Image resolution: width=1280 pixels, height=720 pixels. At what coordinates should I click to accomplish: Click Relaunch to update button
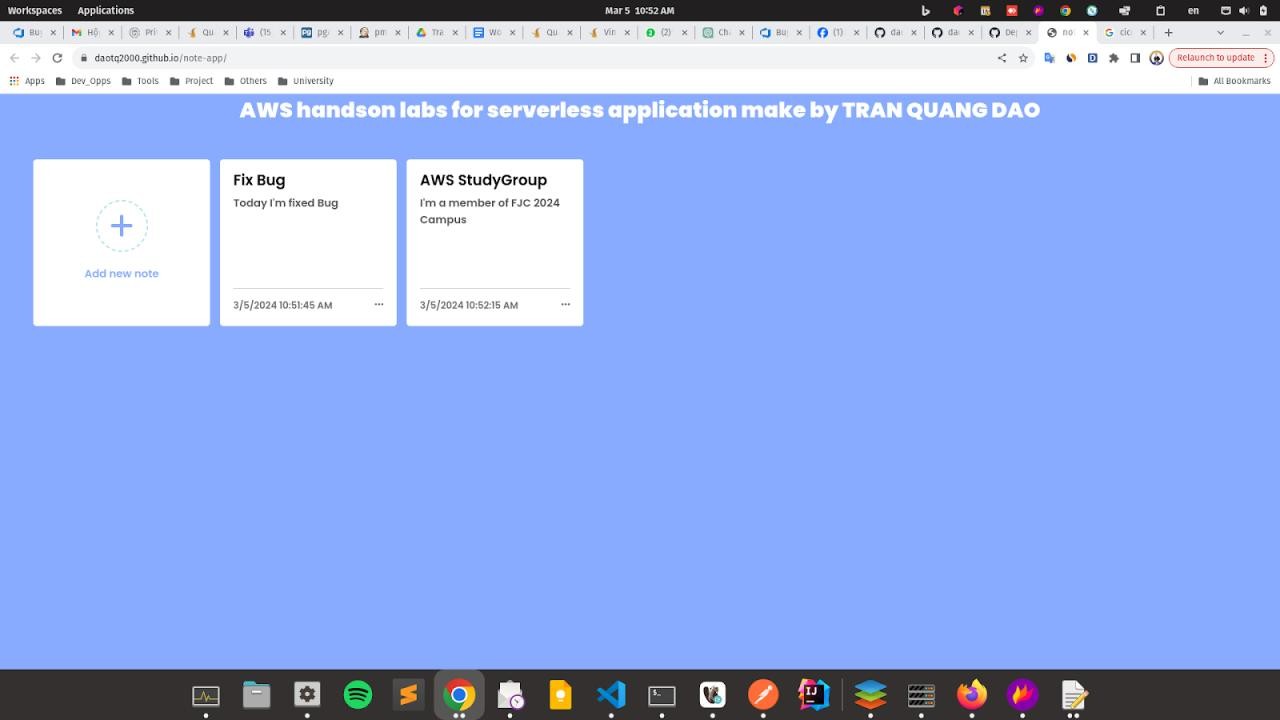[x=1215, y=58]
